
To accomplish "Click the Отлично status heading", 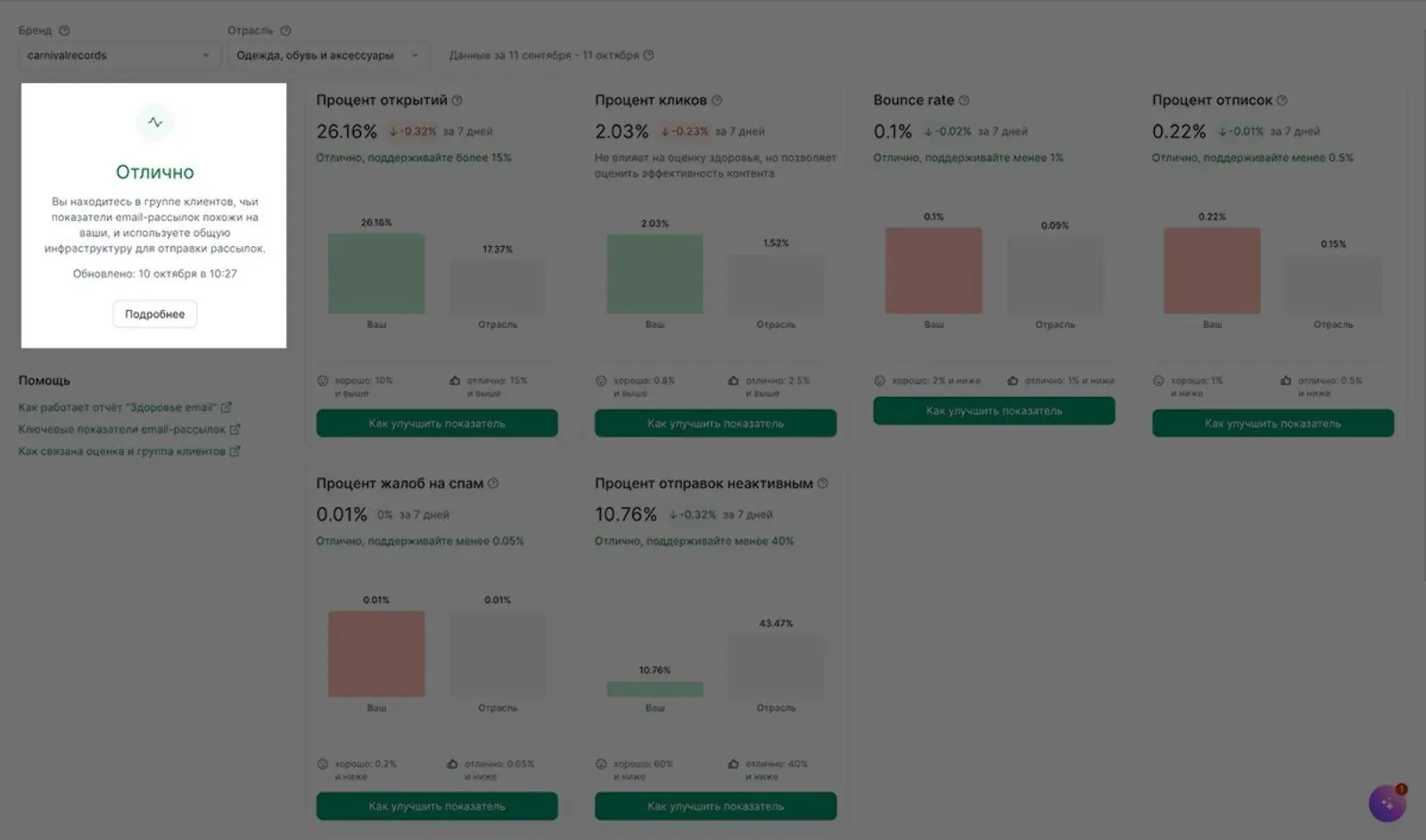I will 155,172.
